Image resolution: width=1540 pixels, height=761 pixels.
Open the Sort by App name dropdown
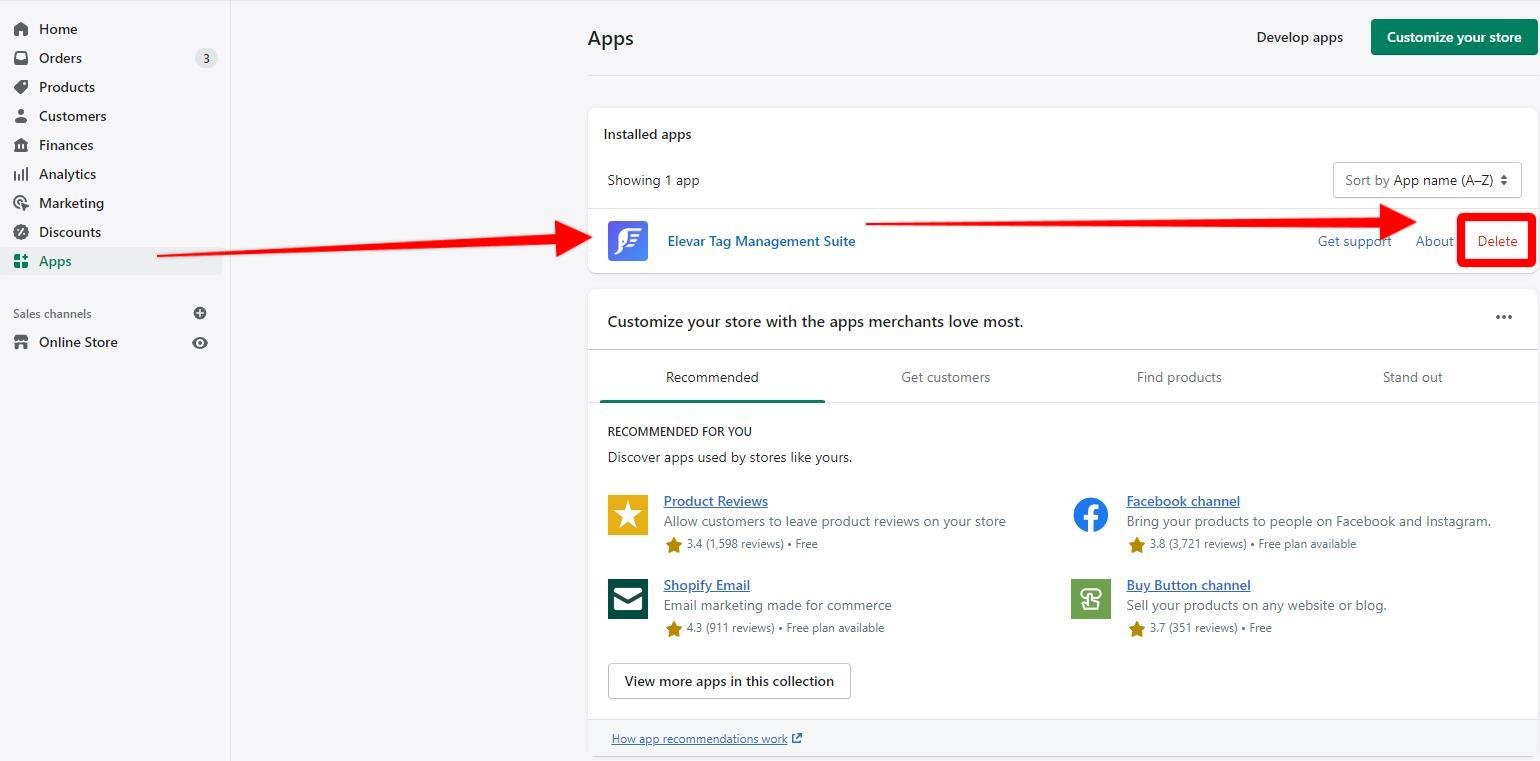pyautogui.click(x=1427, y=180)
